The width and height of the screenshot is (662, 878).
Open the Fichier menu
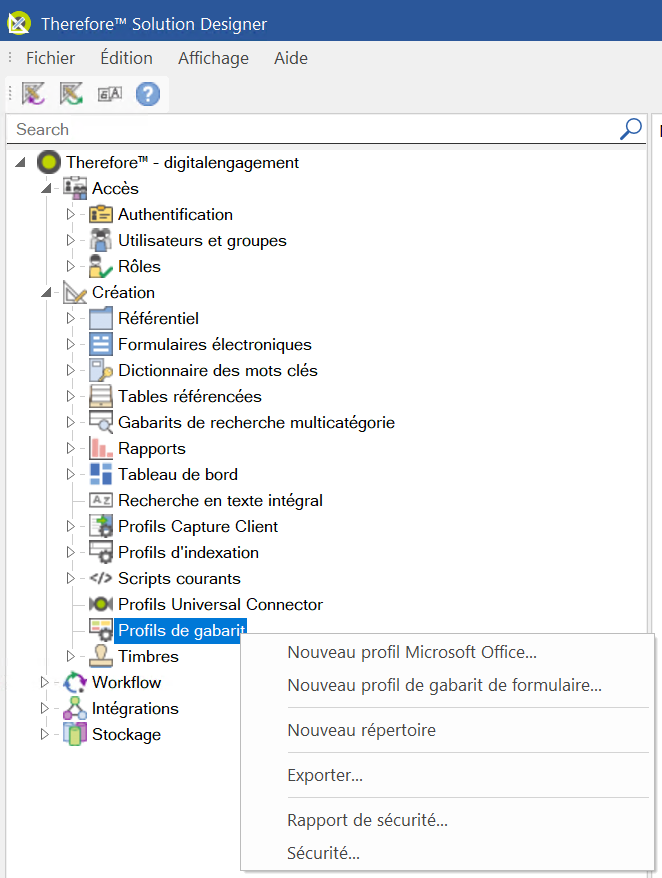point(50,58)
